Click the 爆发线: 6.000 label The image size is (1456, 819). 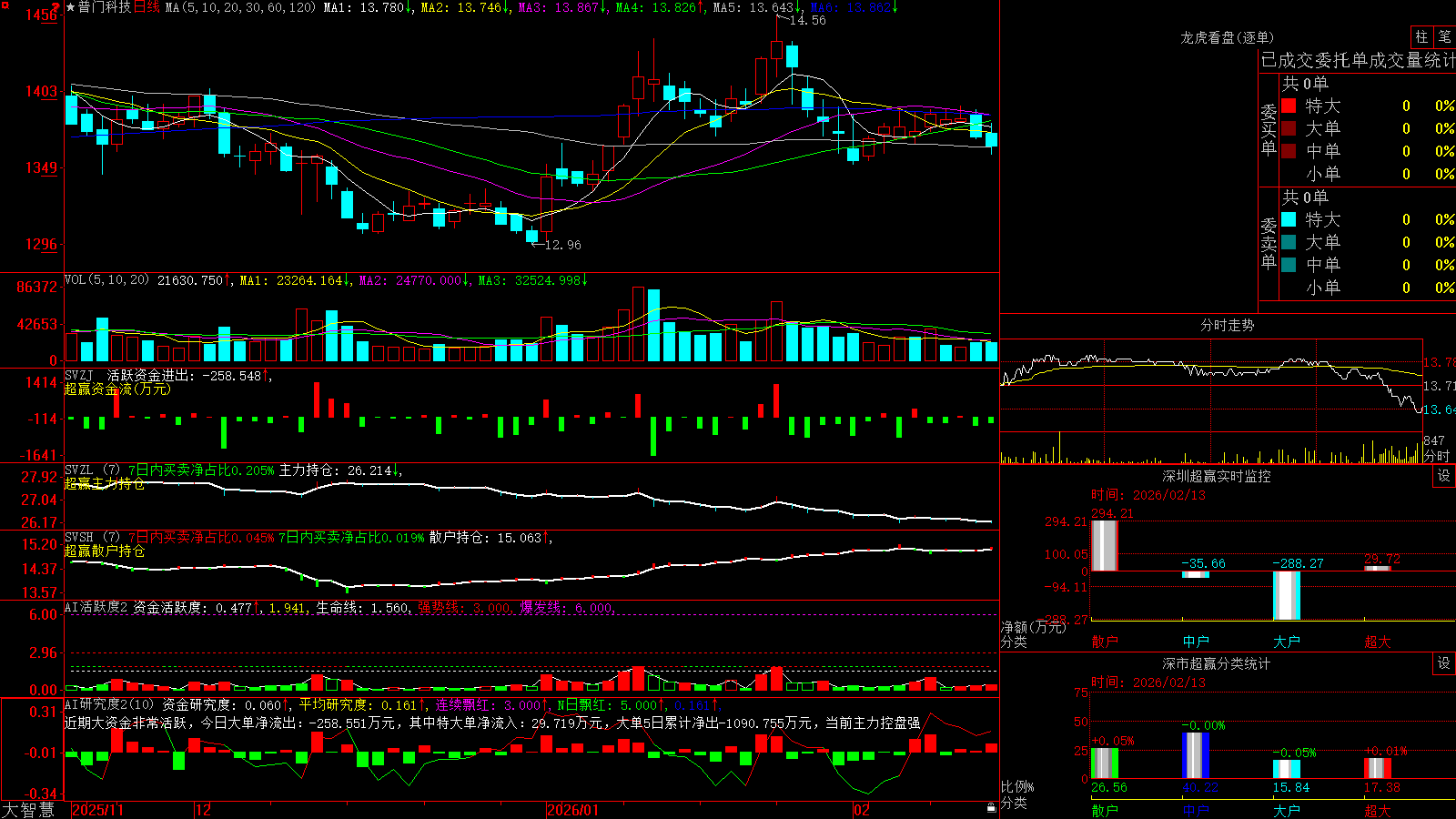[x=567, y=607]
